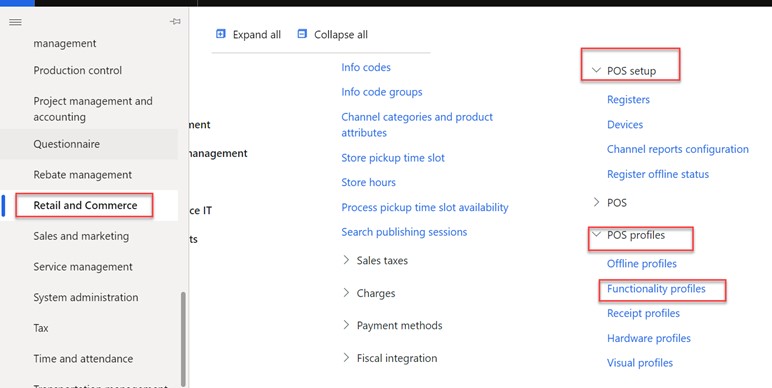Click the Expand all plus icon
Screen dimensions: 772x388
point(221,34)
